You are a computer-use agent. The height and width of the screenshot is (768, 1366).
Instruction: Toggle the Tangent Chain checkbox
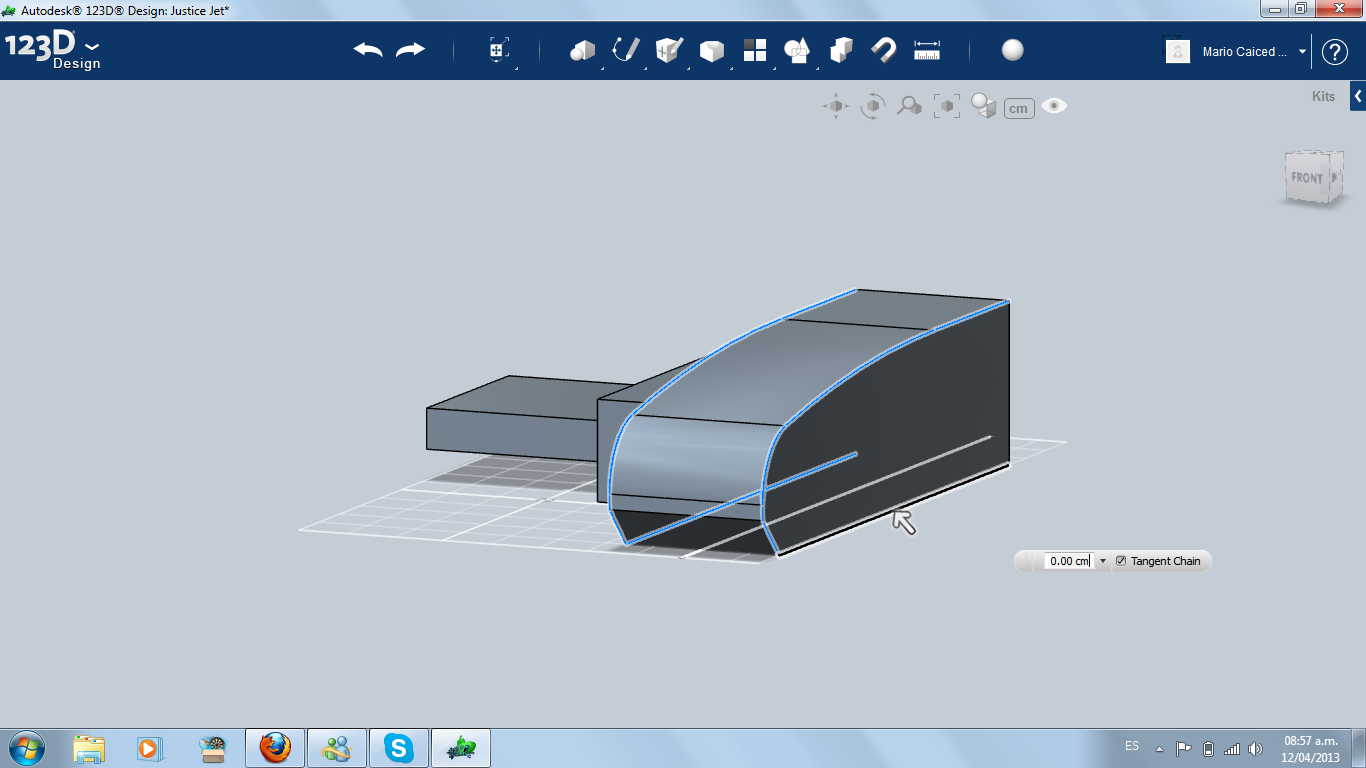1121,561
